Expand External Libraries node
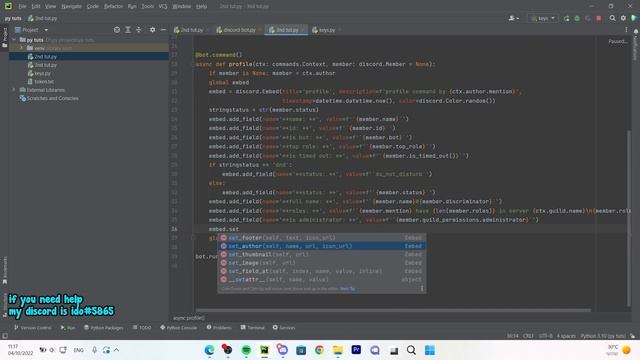640x360 pixels. (x=14, y=90)
